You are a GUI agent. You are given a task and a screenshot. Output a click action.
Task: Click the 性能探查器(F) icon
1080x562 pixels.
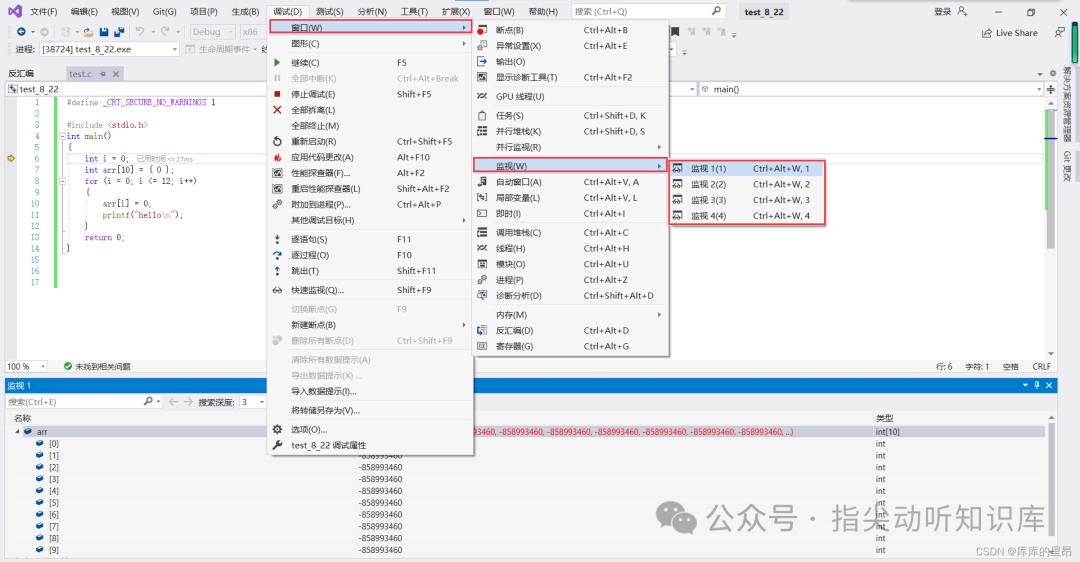277,173
